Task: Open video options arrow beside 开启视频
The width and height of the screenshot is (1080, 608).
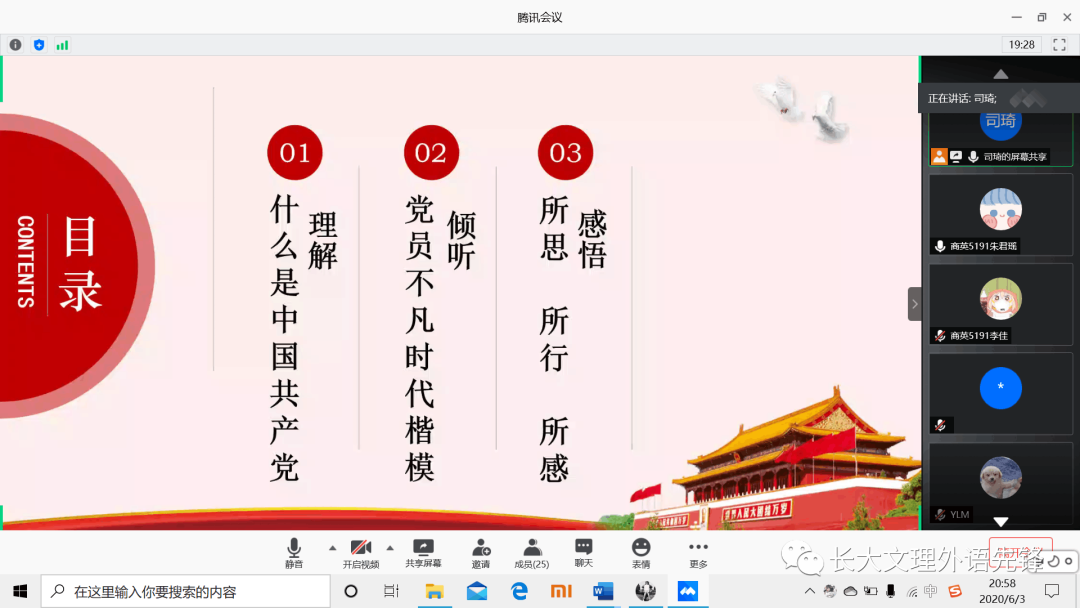Action: 390,547
